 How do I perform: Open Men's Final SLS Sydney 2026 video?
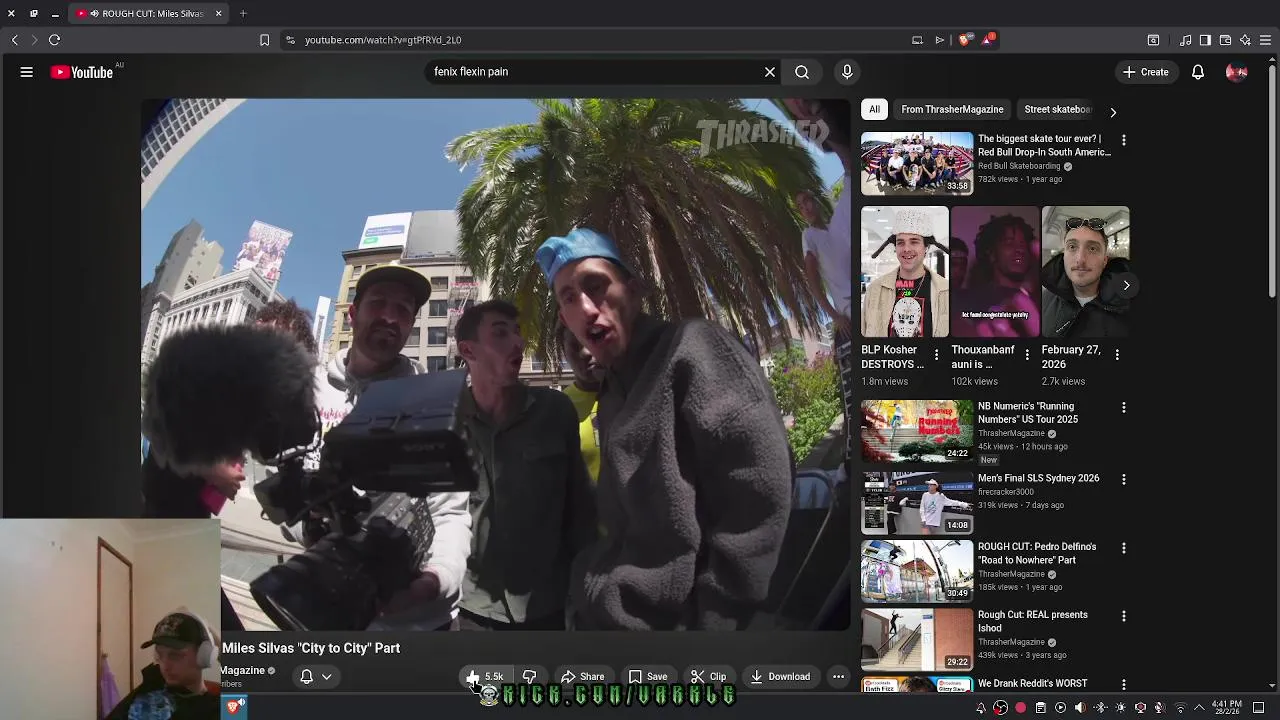1038,478
